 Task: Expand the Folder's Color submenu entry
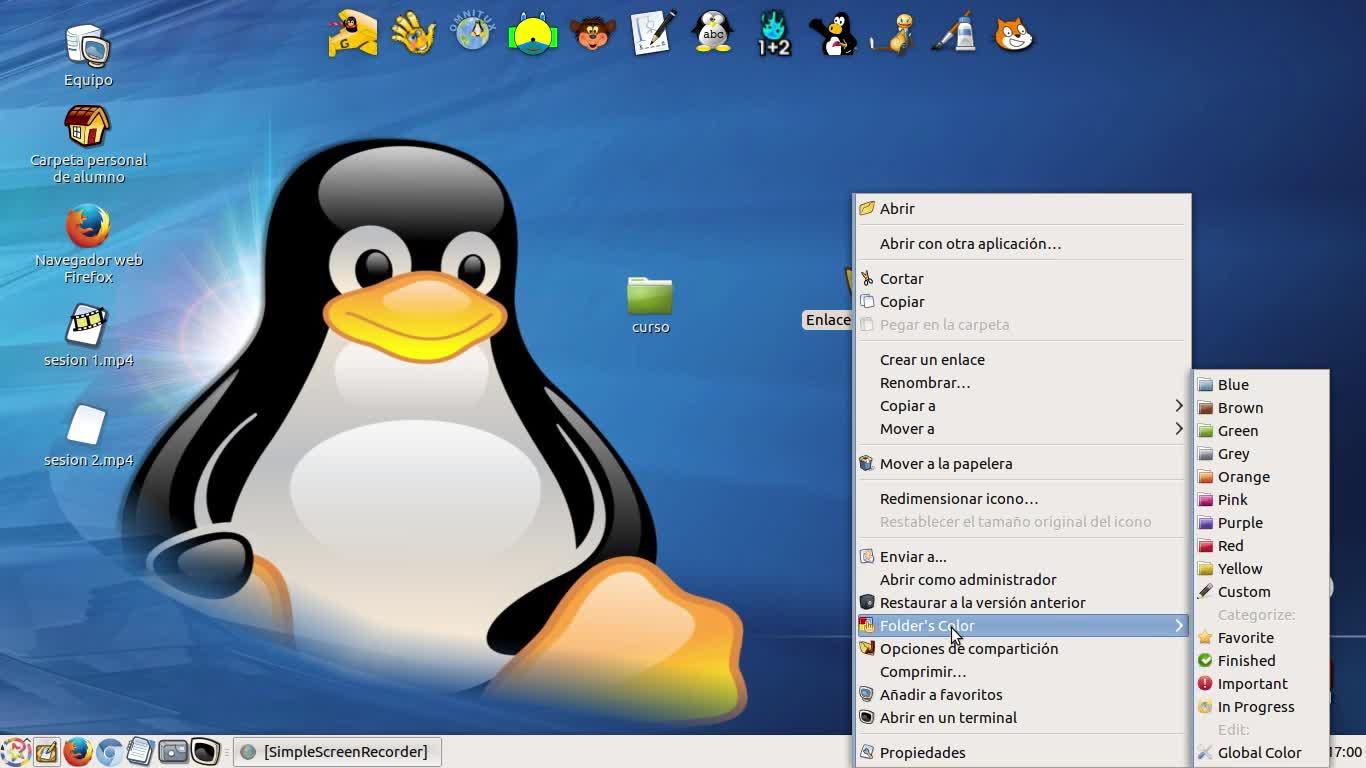1022,626
